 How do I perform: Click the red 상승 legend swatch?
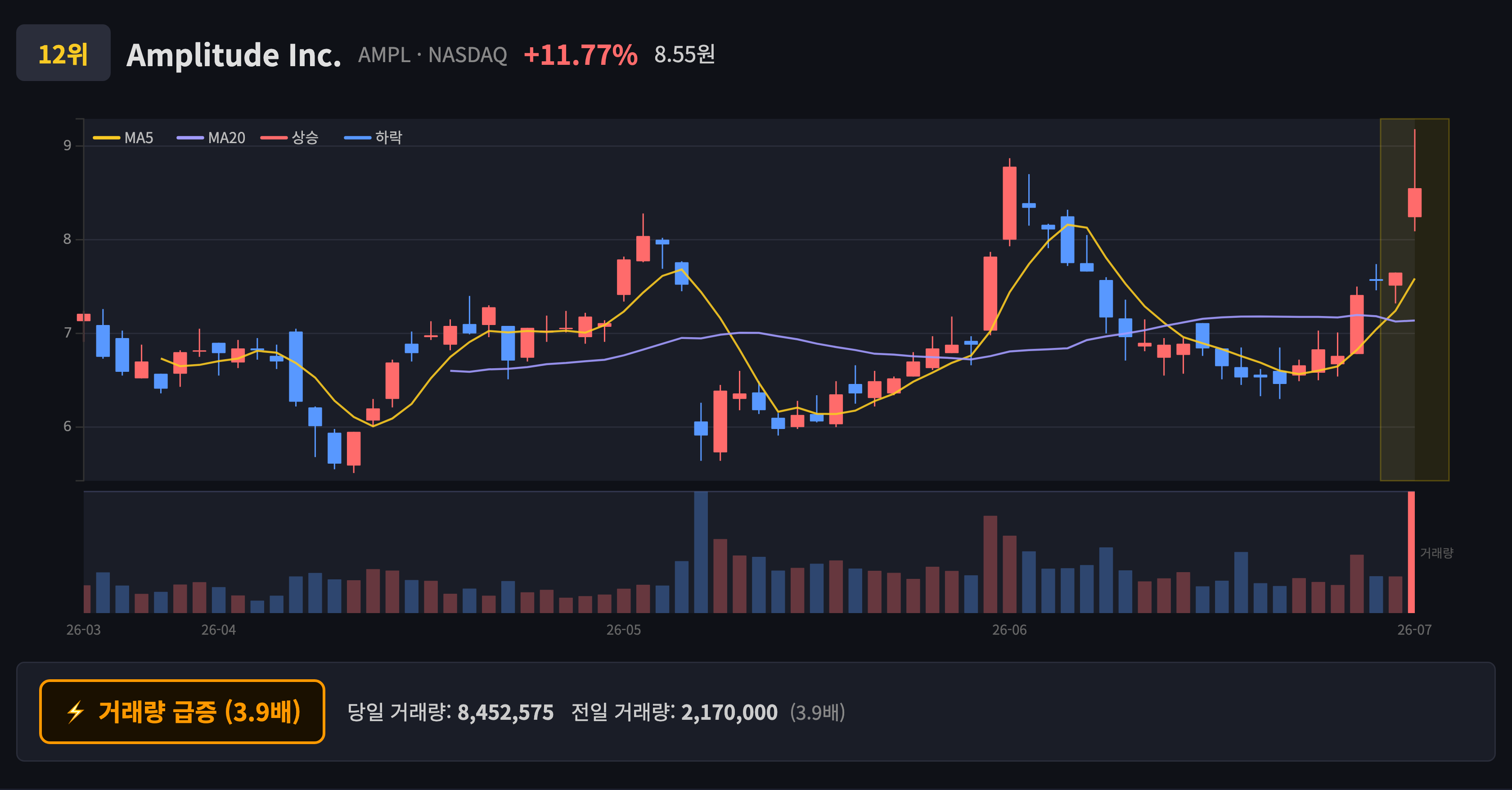pos(274,138)
